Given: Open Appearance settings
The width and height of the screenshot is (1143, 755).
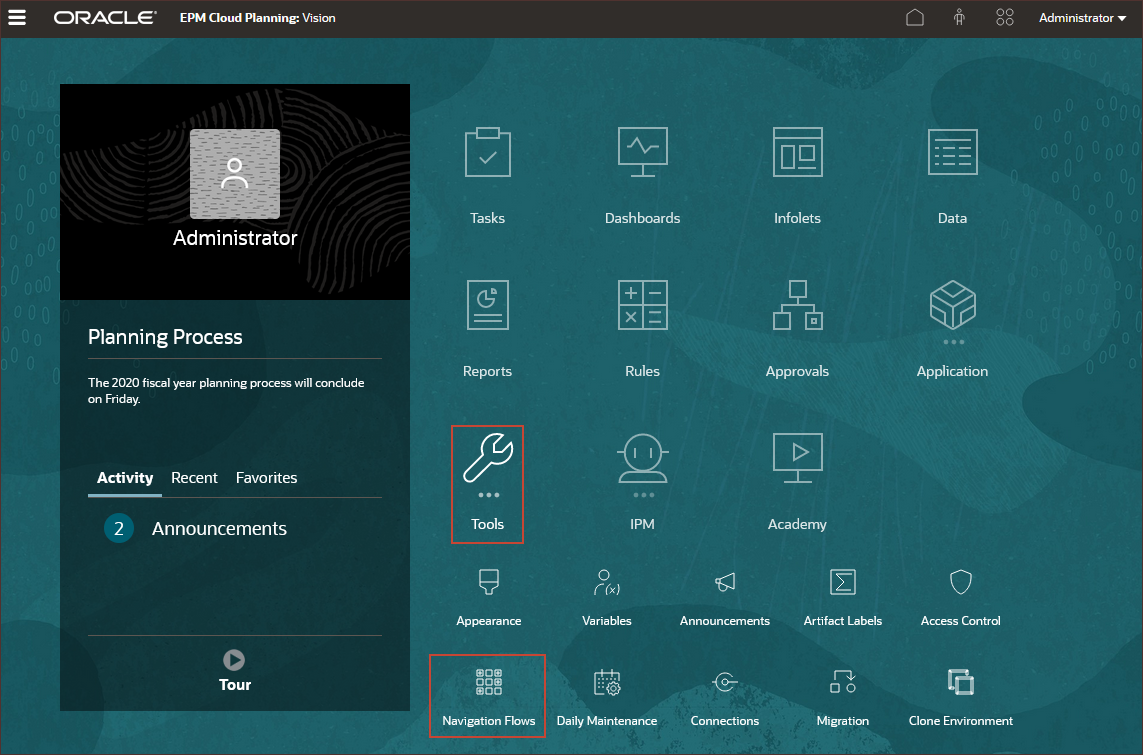Looking at the screenshot, I should (x=488, y=598).
